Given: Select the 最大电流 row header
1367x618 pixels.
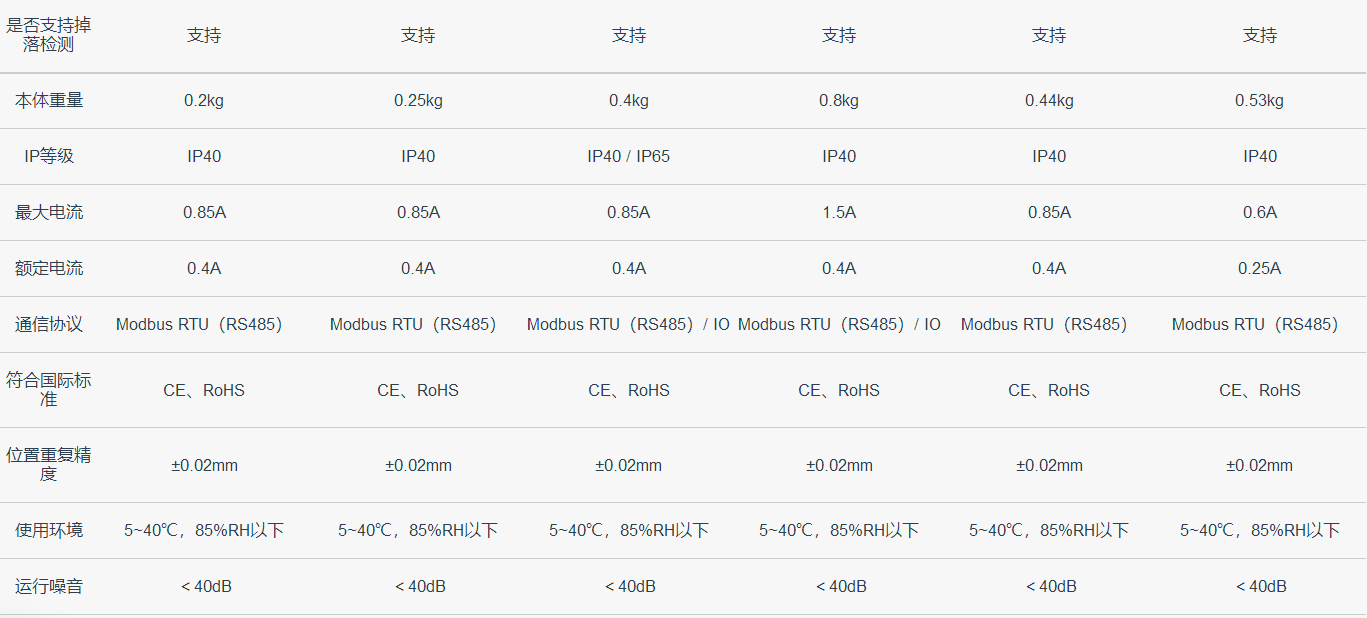Looking at the screenshot, I should coord(48,212).
